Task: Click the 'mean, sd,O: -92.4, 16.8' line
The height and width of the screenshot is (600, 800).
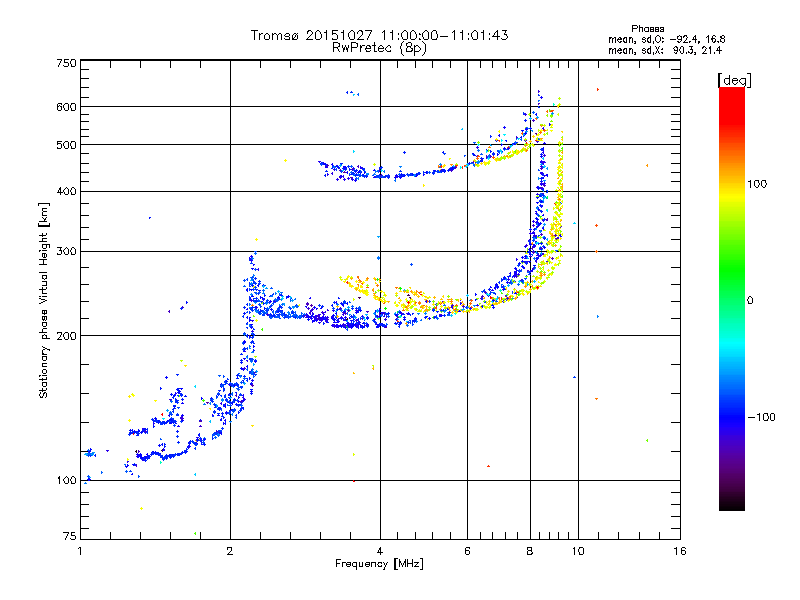Action: [666, 39]
